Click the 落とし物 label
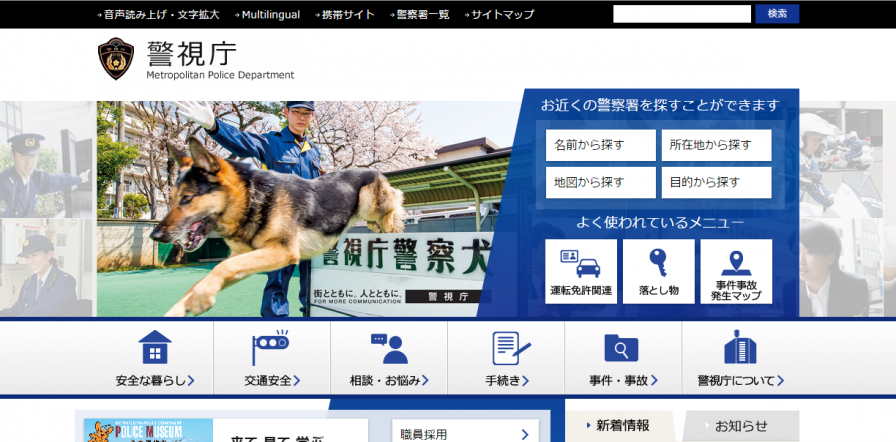This screenshot has height=442, width=896. pos(658,290)
